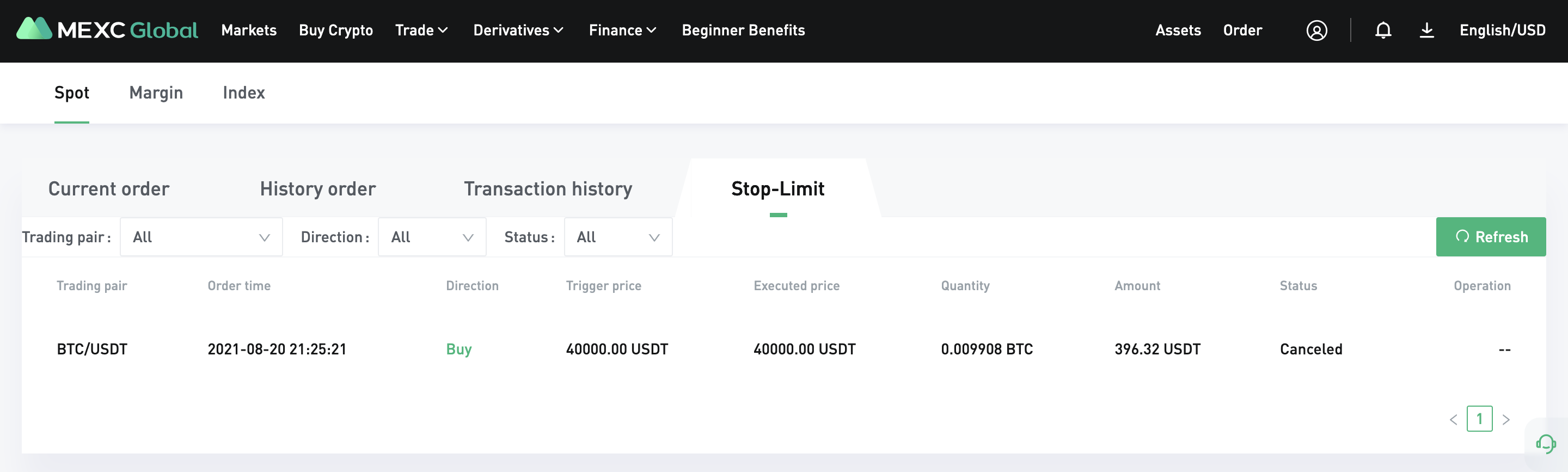Click the Canceled status cell
This screenshot has width=1568, height=472.
click(1311, 349)
